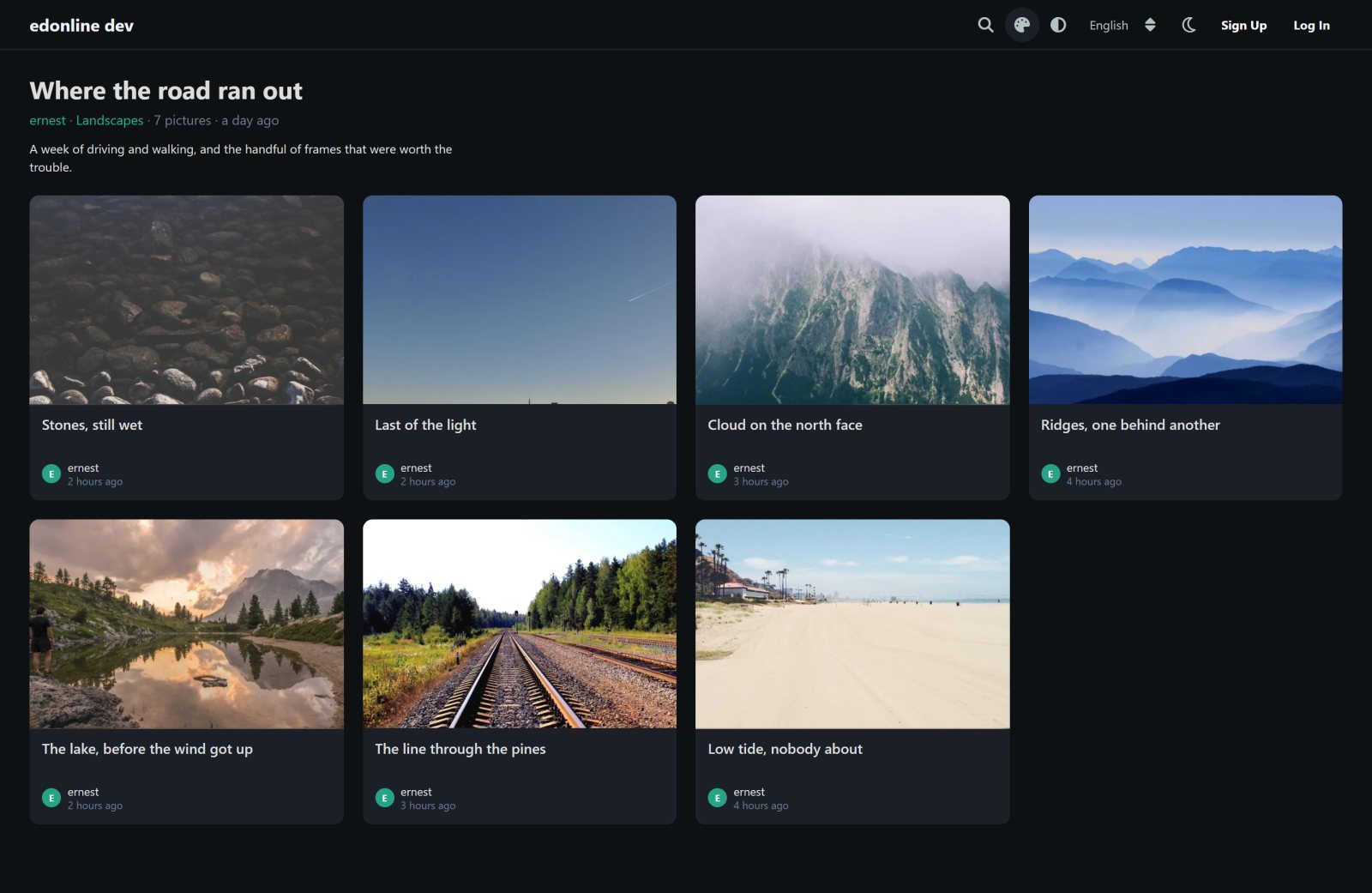Open the sandy beach low tide photo
The height and width of the screenshot is (893, 1372).
[852, 624]
